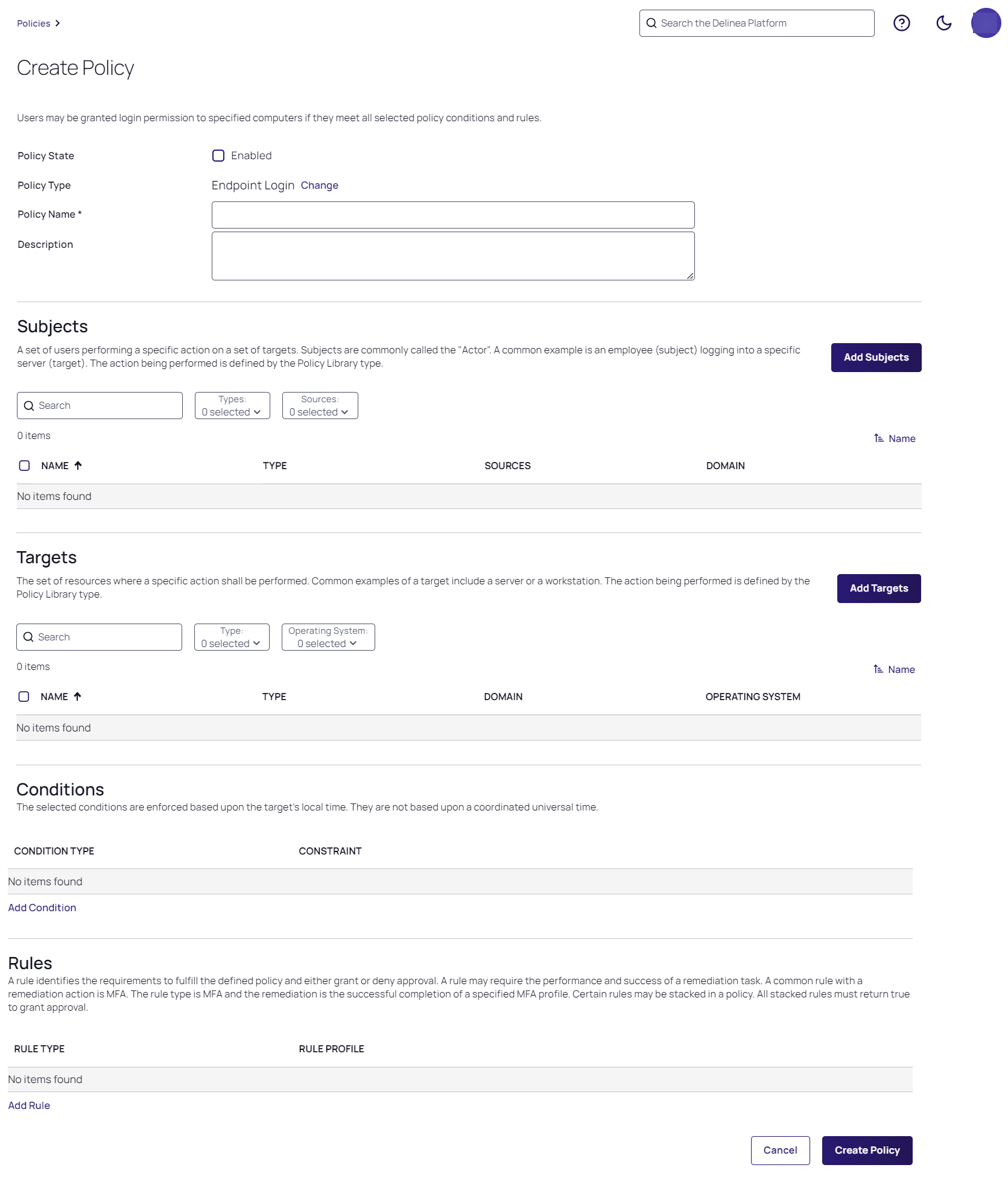This screenshot has width=1008, height=1191.
Task: Open the Operating System filter dropdown
Action: 328,637
